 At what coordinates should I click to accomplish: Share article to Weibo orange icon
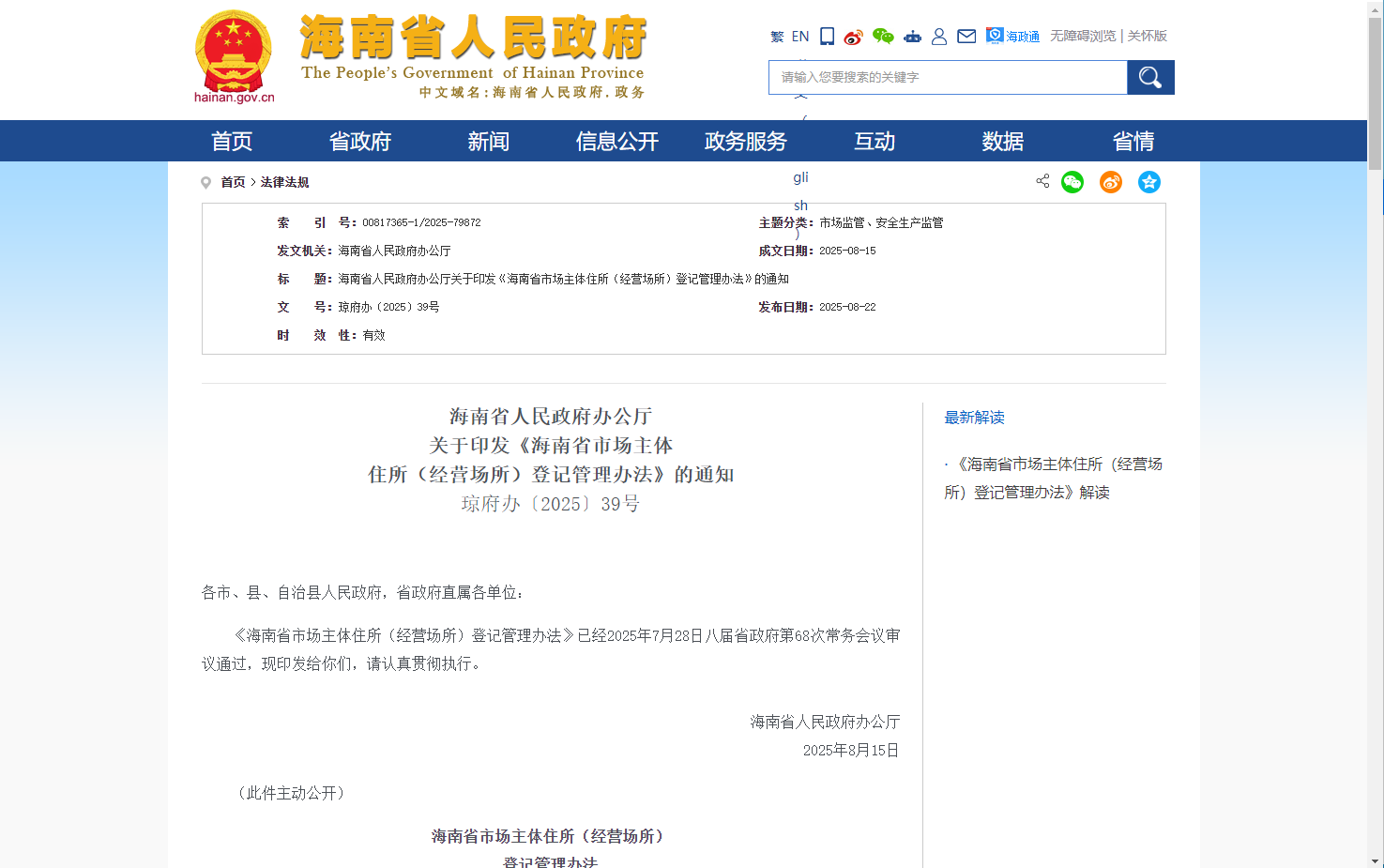click(x=1111, y=182)
